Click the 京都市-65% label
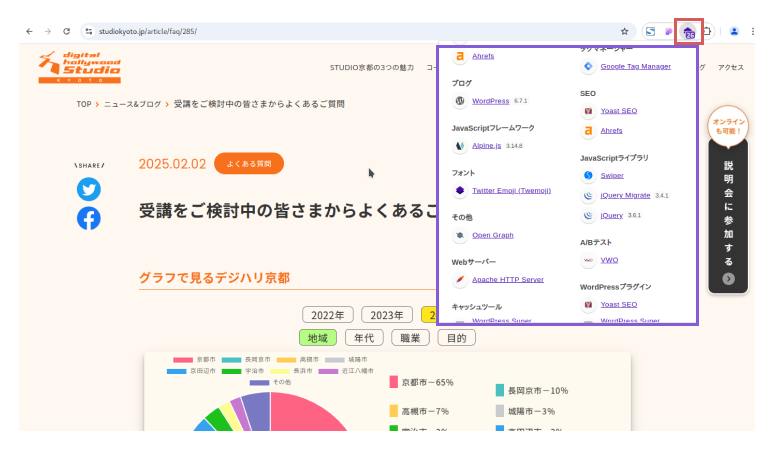The height and width of the screenshot is (451, 773). [x=427, y=382]
